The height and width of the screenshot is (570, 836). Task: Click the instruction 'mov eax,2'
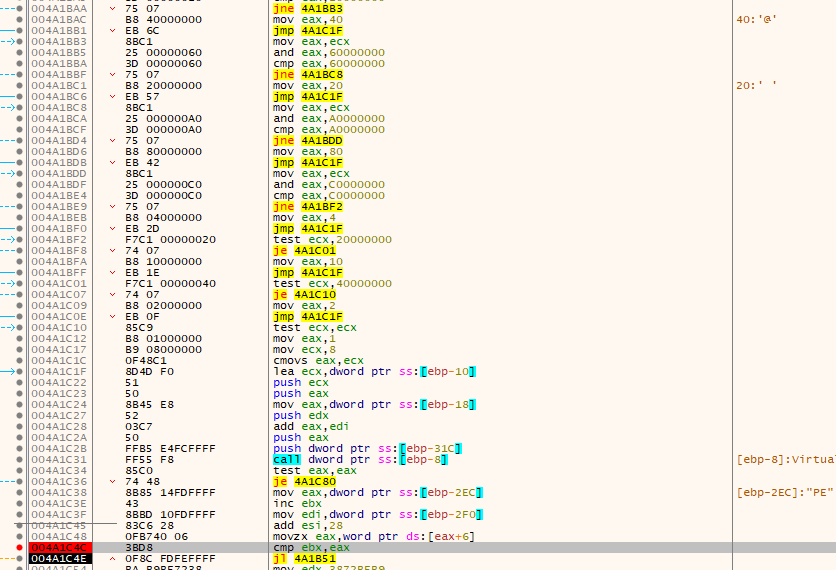[x=304, y=306]
